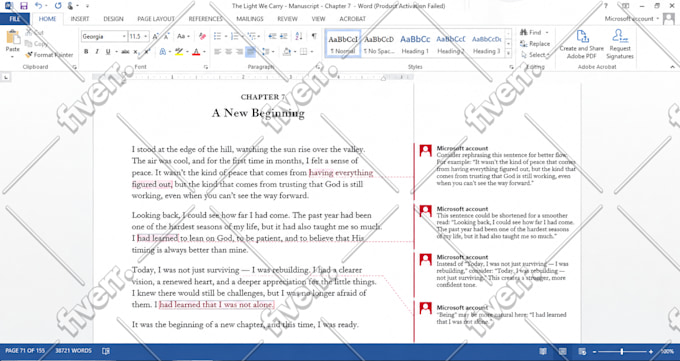Click the Format Painter brush

[29, 55]
